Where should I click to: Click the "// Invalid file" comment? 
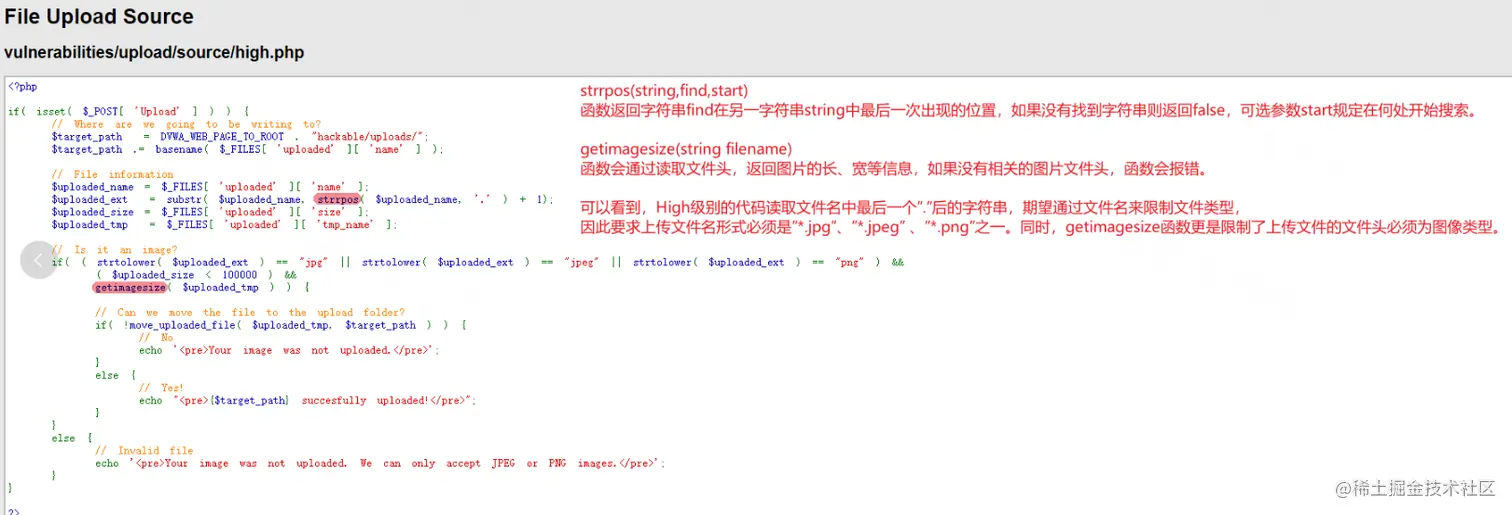coord(144,450)
